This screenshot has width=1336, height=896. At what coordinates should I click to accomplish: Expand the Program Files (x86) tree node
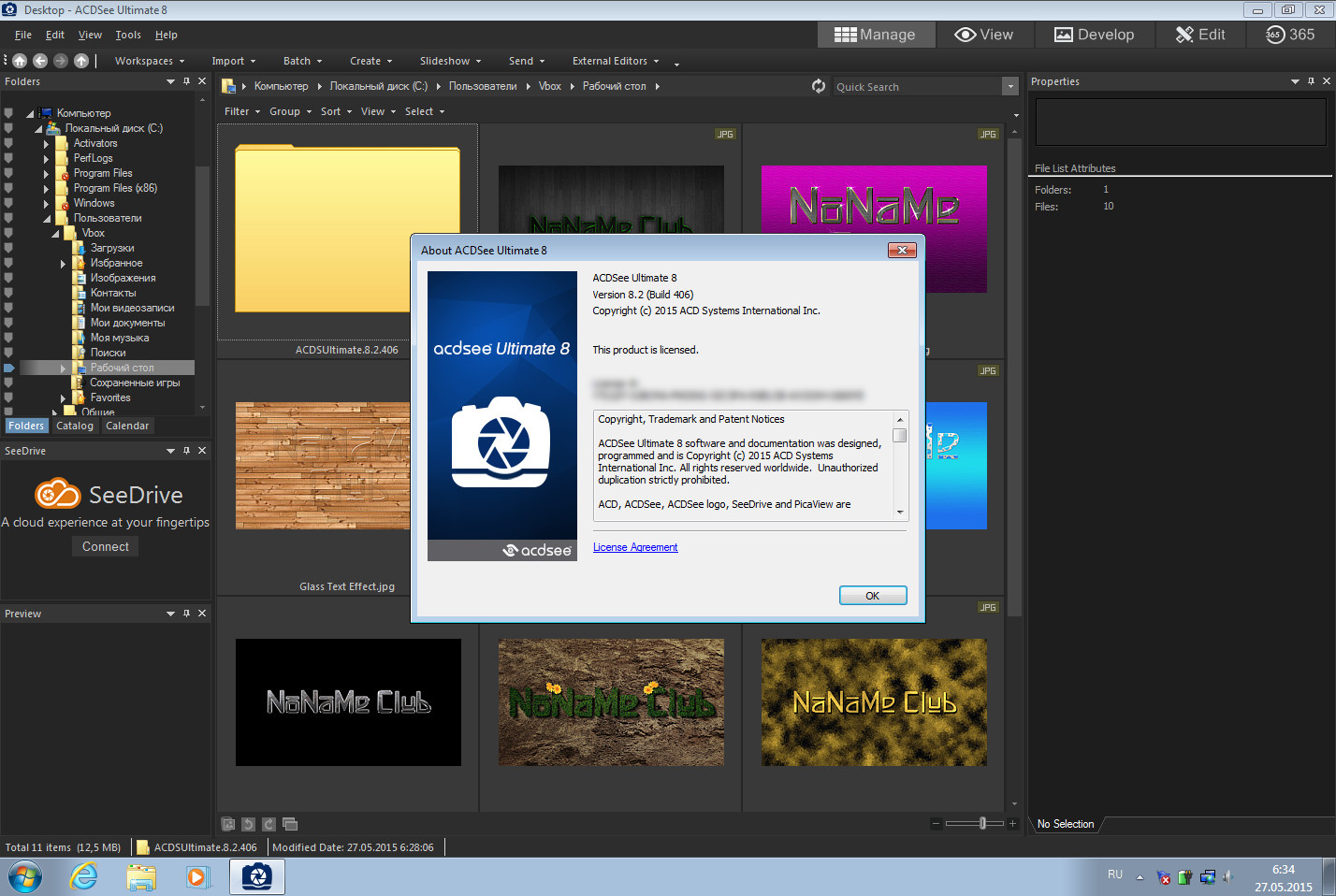click(x=46, y=189)
